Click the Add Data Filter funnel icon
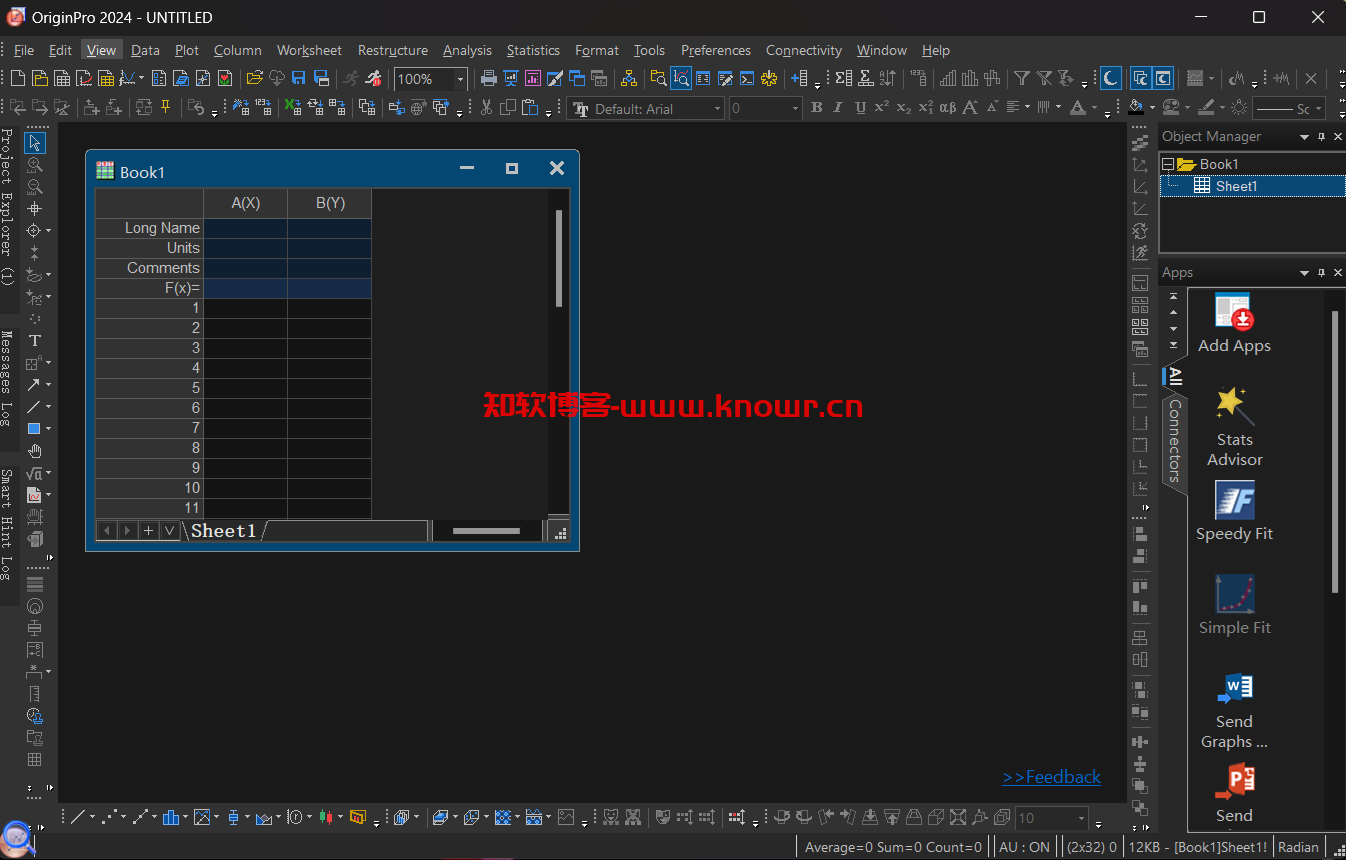Image resolution: width=1346 pixels, height=860 pixels. pos(1022,78)
